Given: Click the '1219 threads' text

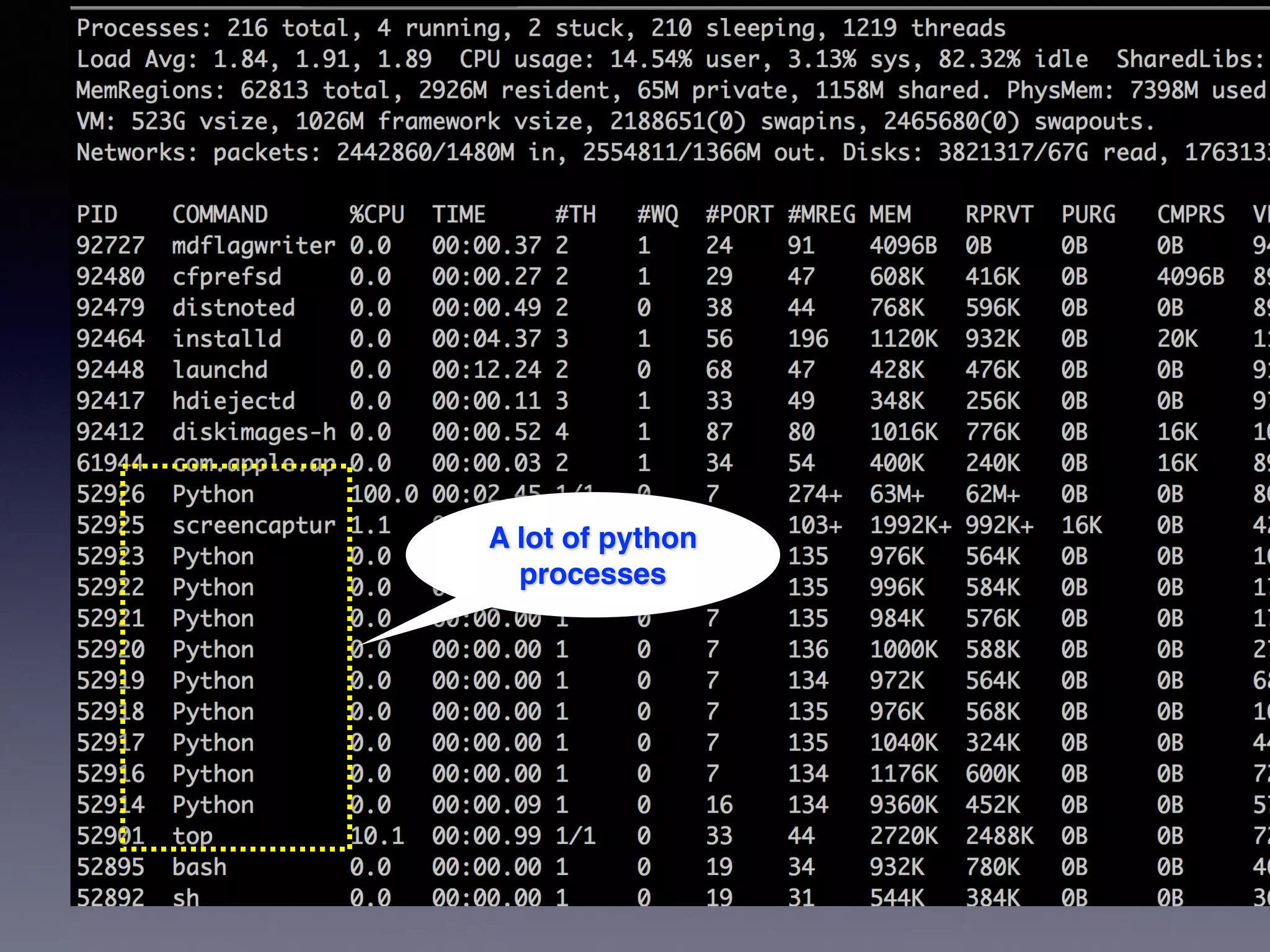Looking at the screenshot, I should point(924,29).
